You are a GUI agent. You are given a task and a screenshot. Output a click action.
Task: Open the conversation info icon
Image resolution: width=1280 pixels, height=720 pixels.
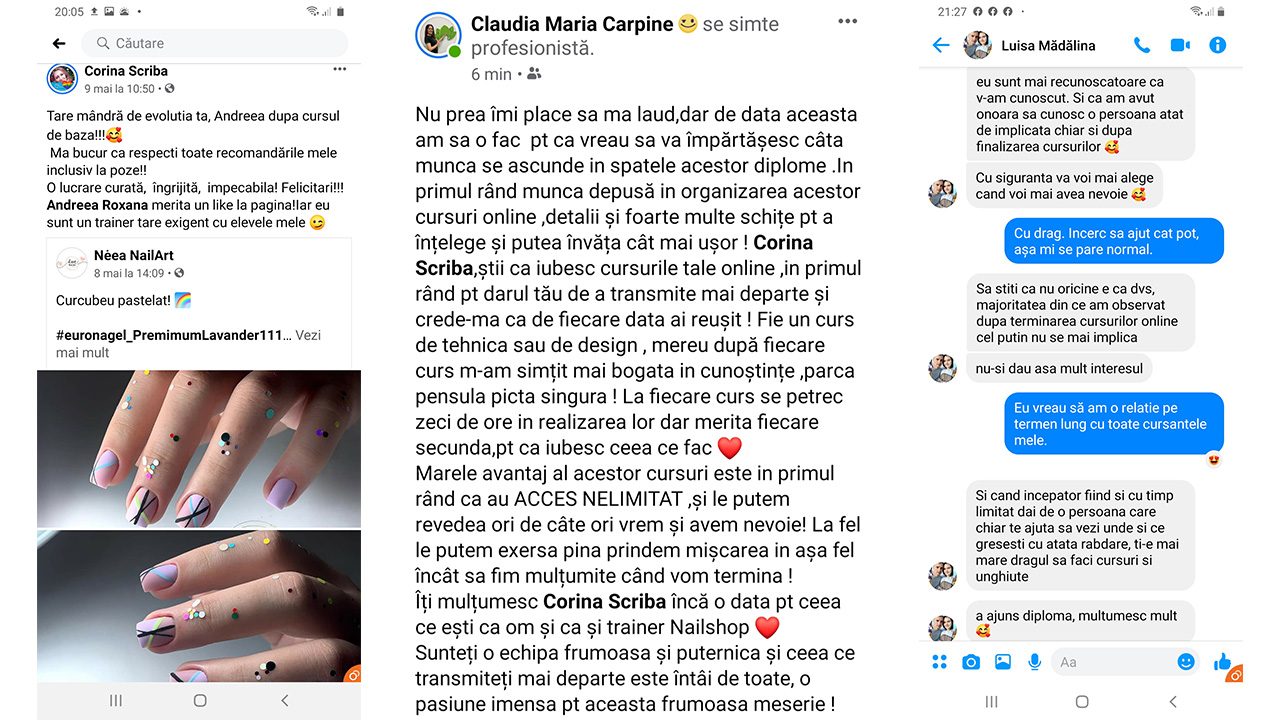pyautogui.click(x=1217, y=45)
